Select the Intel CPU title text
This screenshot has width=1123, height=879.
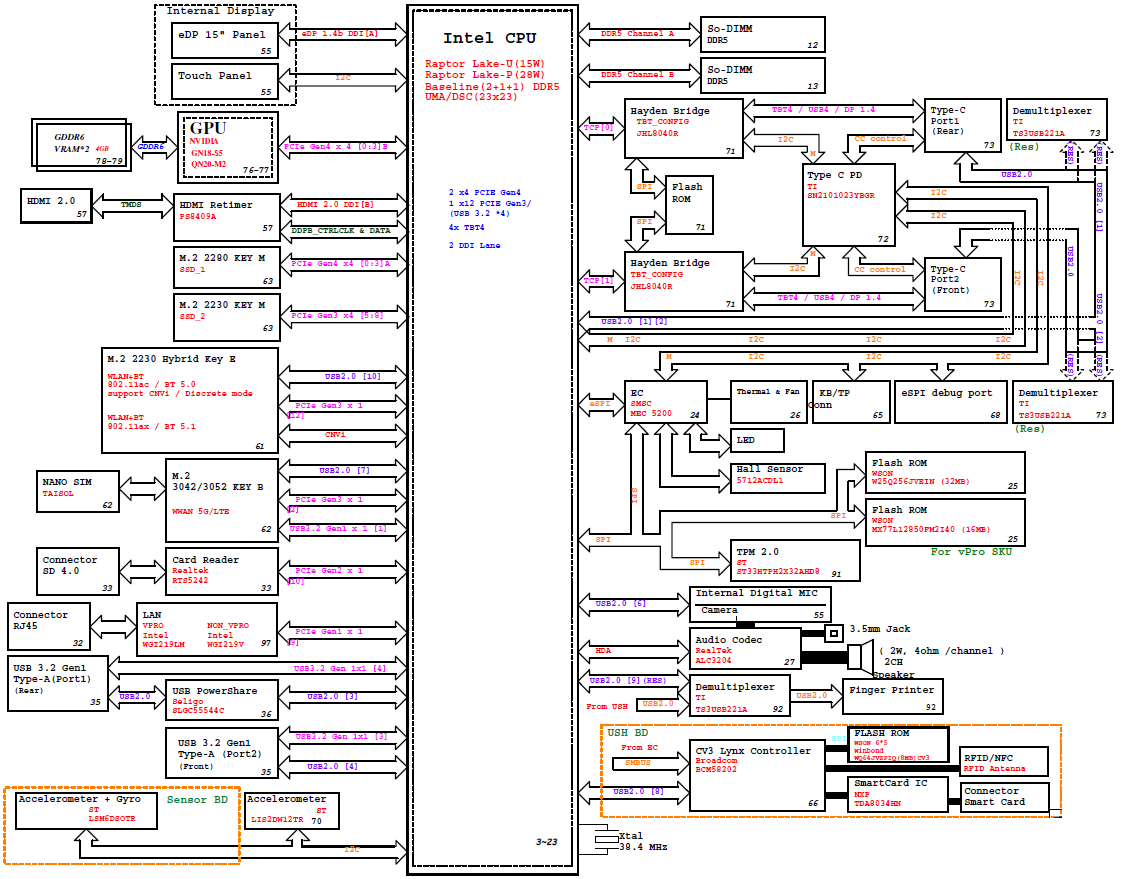490,38
